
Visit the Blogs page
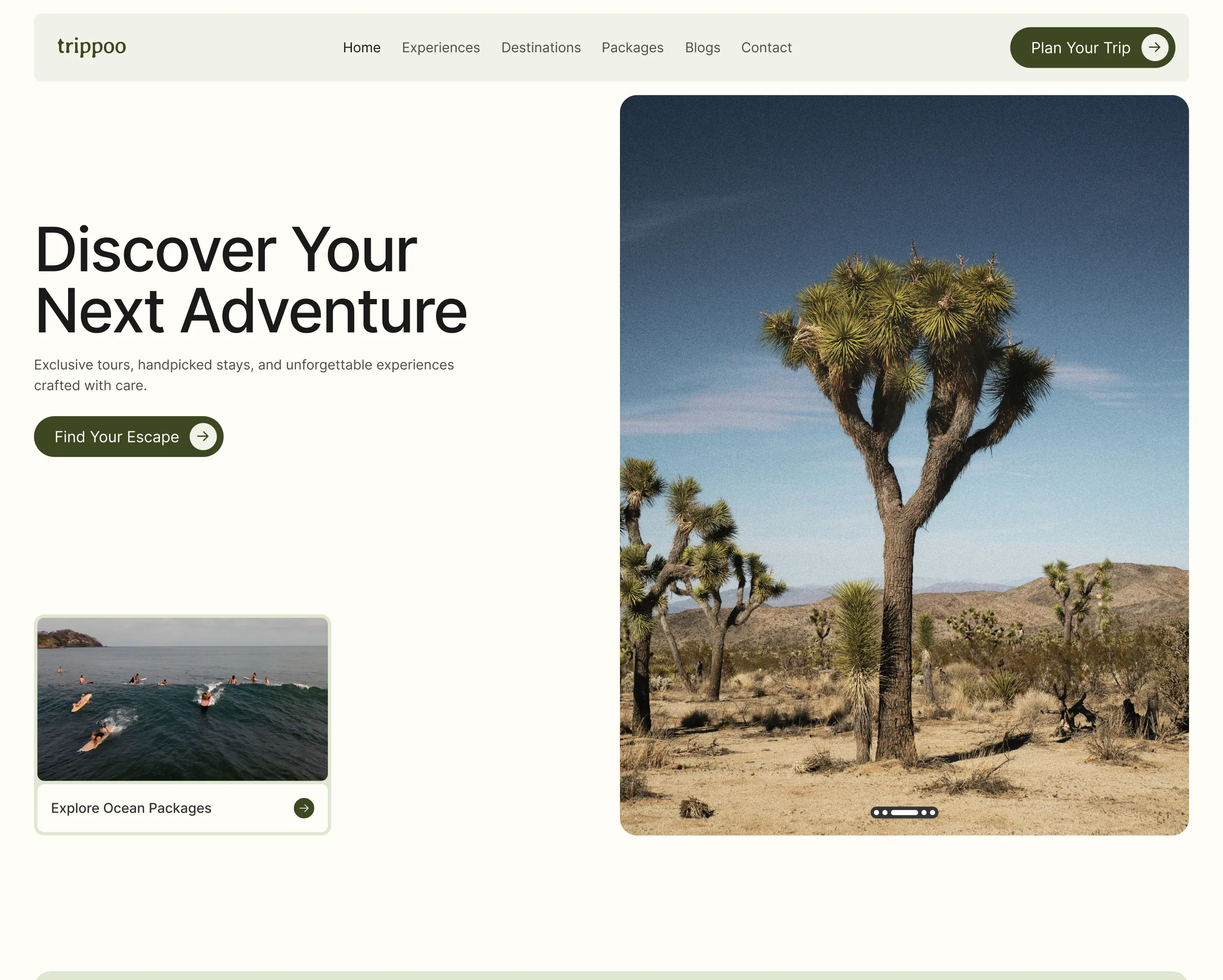point(702,47)
